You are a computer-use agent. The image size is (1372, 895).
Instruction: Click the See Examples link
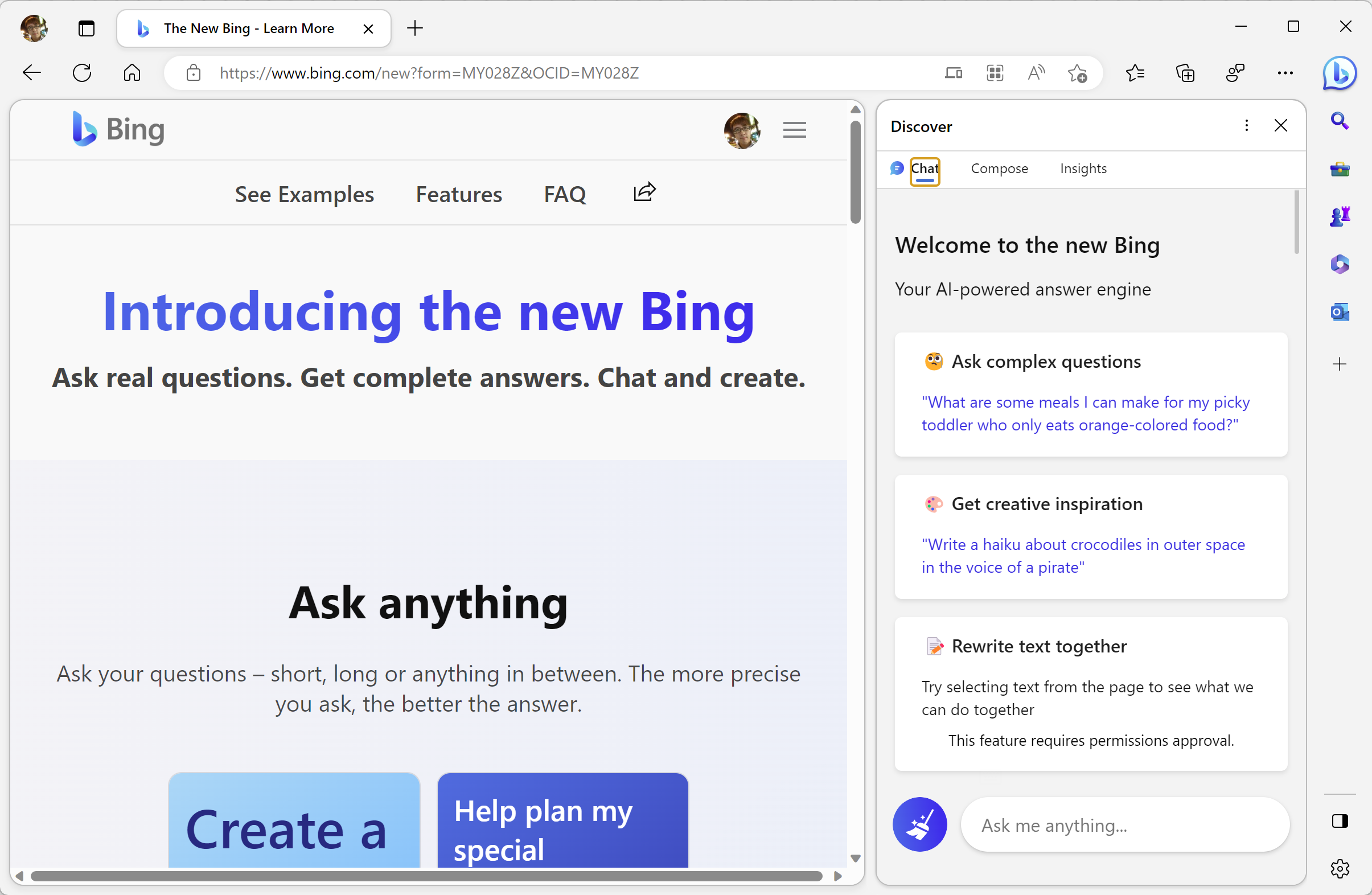305,194
